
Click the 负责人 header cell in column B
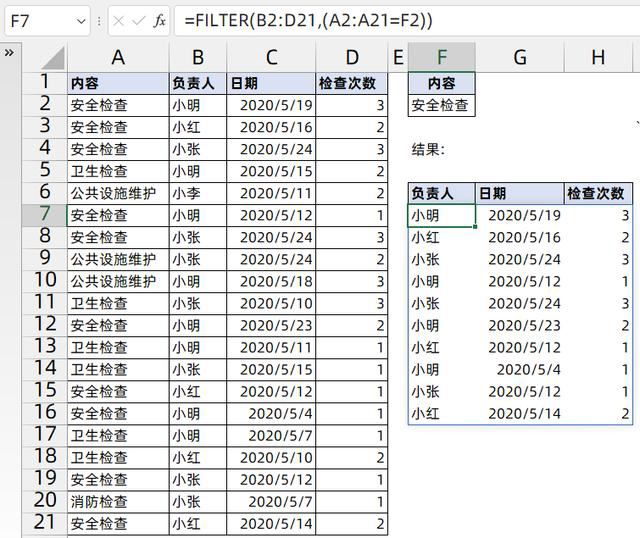(197, 83)
